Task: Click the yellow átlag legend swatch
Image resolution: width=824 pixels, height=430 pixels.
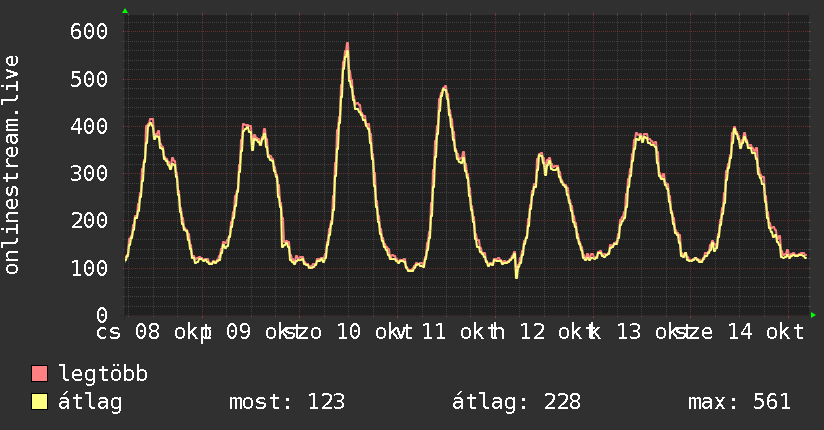Action: [39, 402]
